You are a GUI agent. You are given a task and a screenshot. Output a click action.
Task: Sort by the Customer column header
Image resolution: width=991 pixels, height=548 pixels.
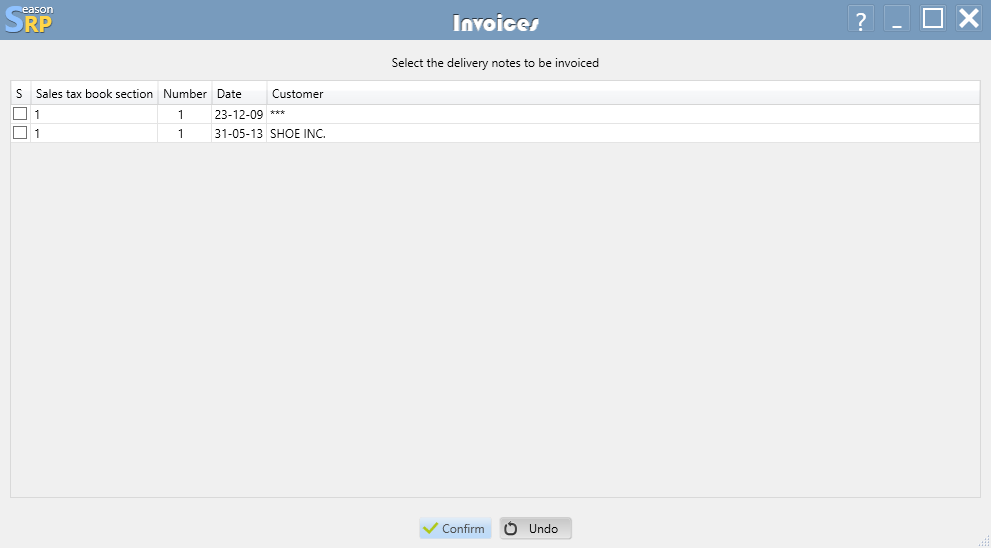tap(623, 94)
